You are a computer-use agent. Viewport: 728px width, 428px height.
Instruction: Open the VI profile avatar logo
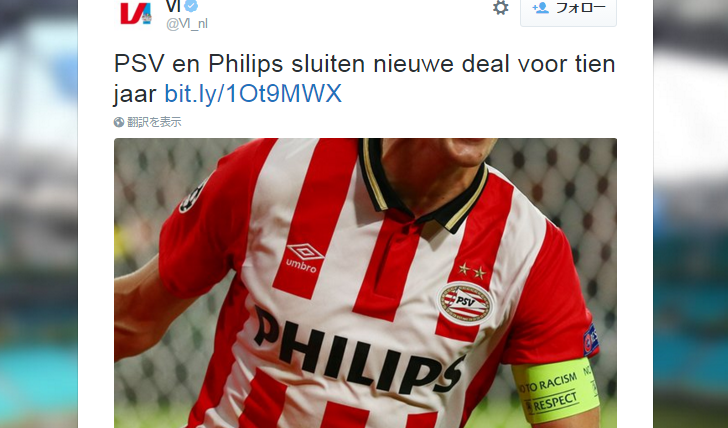(135, 13)
